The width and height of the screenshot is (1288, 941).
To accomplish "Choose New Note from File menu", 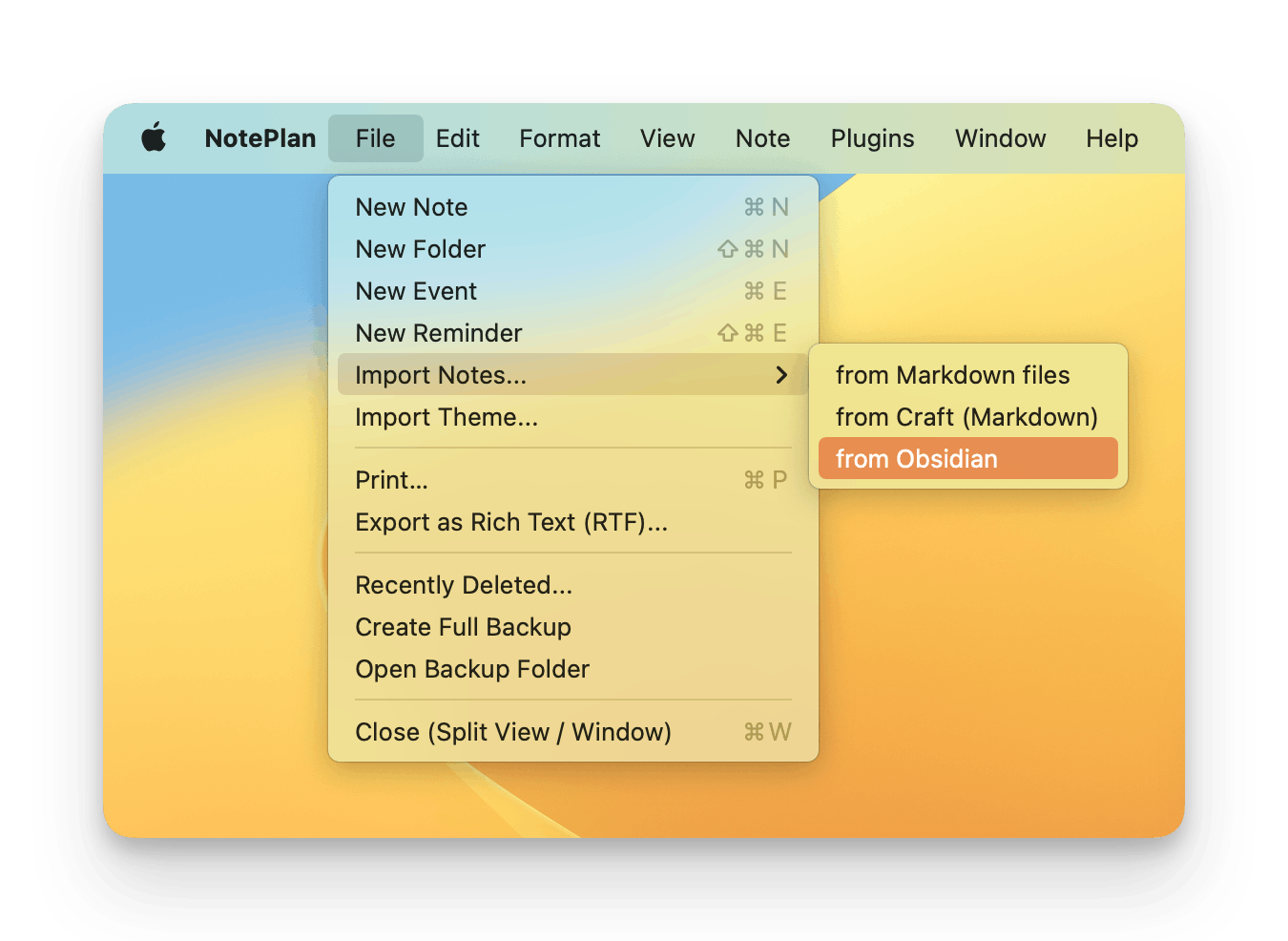I will pos(573,207).
